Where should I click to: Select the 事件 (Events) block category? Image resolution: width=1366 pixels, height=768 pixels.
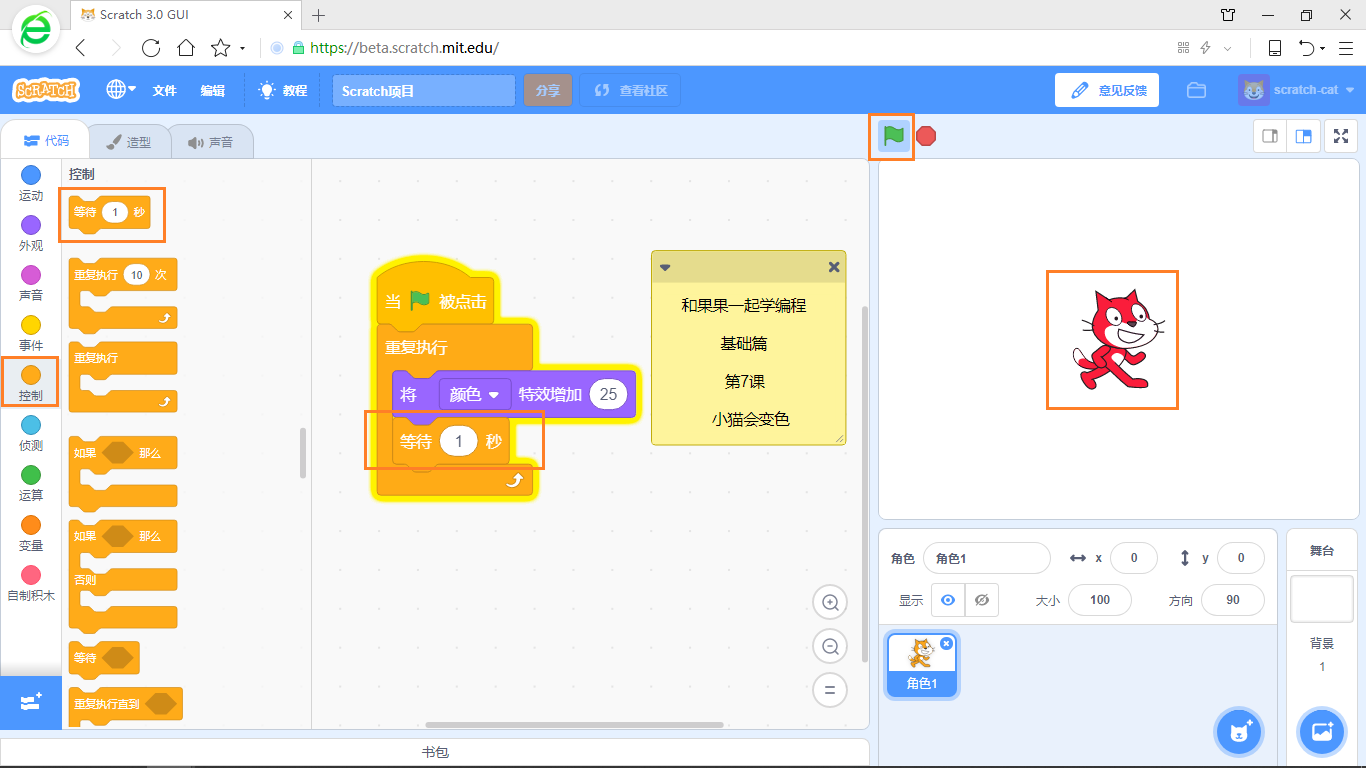click(x=31, y=334)
